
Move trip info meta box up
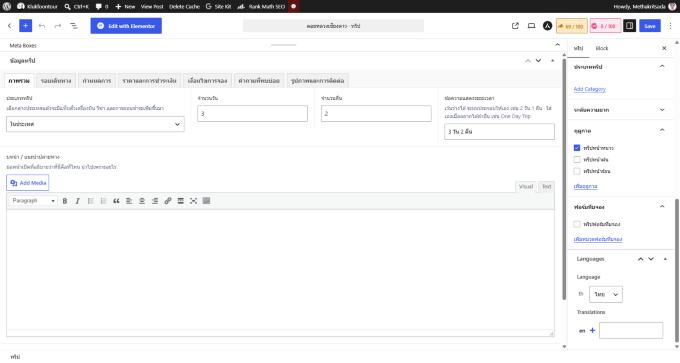pyautogui.click(x=528, y=61)
